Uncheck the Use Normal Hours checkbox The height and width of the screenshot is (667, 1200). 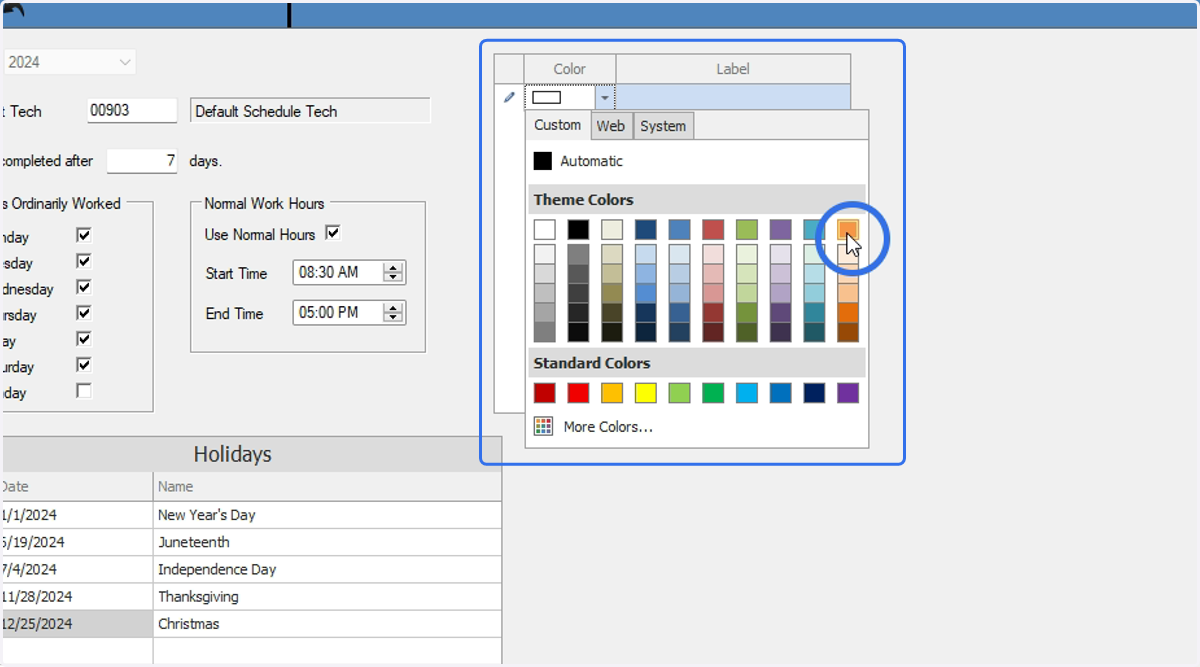pyautogui.click(x=333, y=233)
